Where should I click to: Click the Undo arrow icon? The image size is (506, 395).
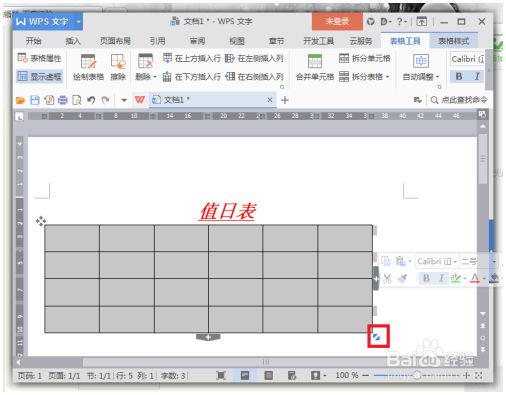click(91, 100)
